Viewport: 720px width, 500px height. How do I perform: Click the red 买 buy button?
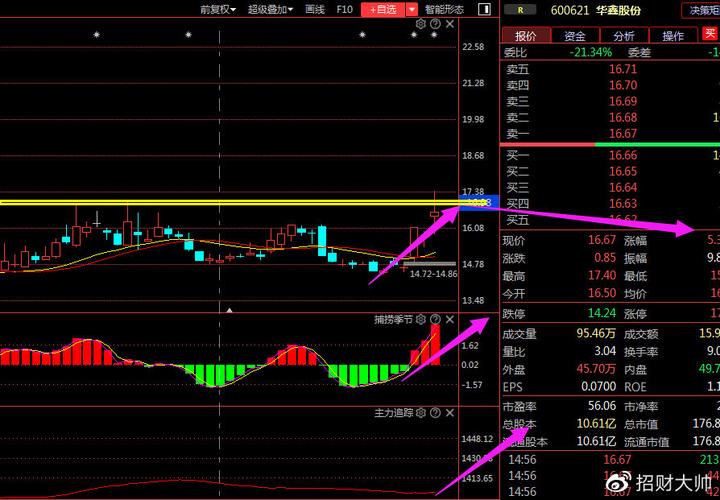click(x=709, y=34)
